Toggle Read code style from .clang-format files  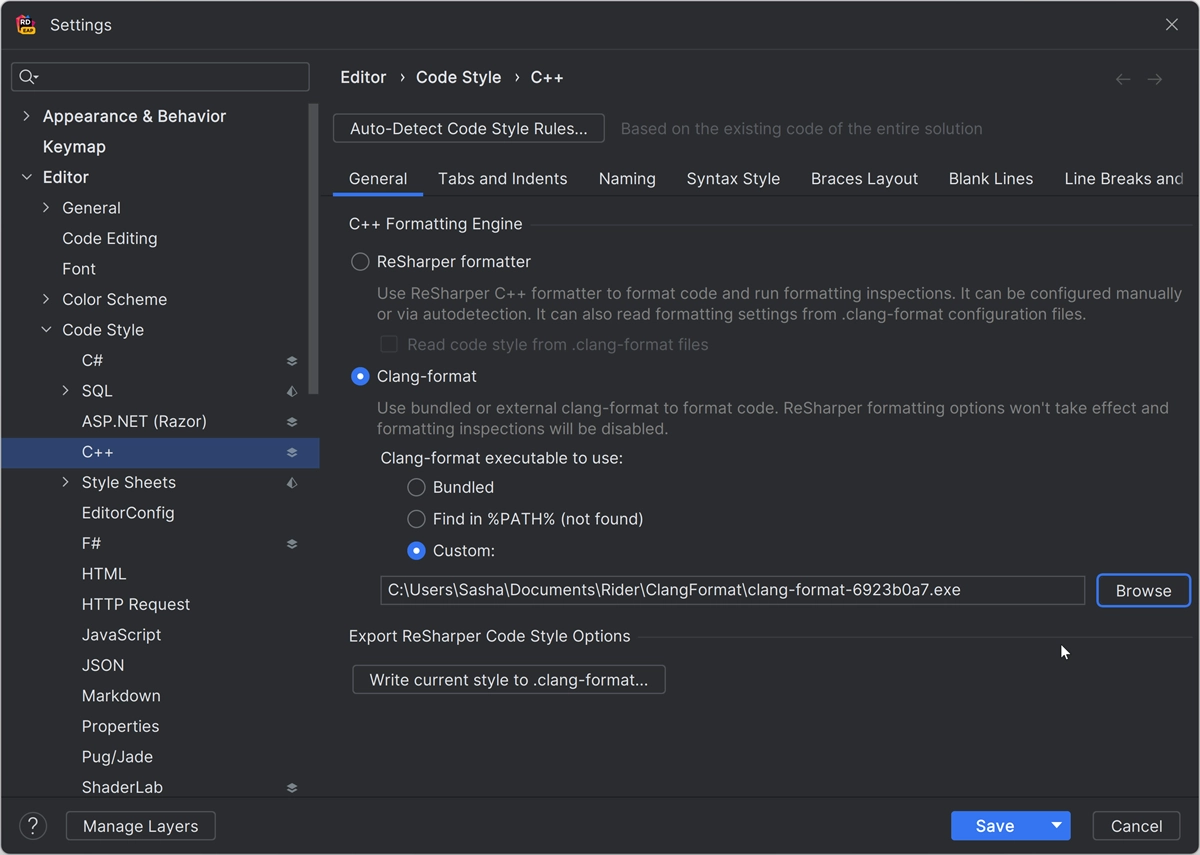(389, 345)
